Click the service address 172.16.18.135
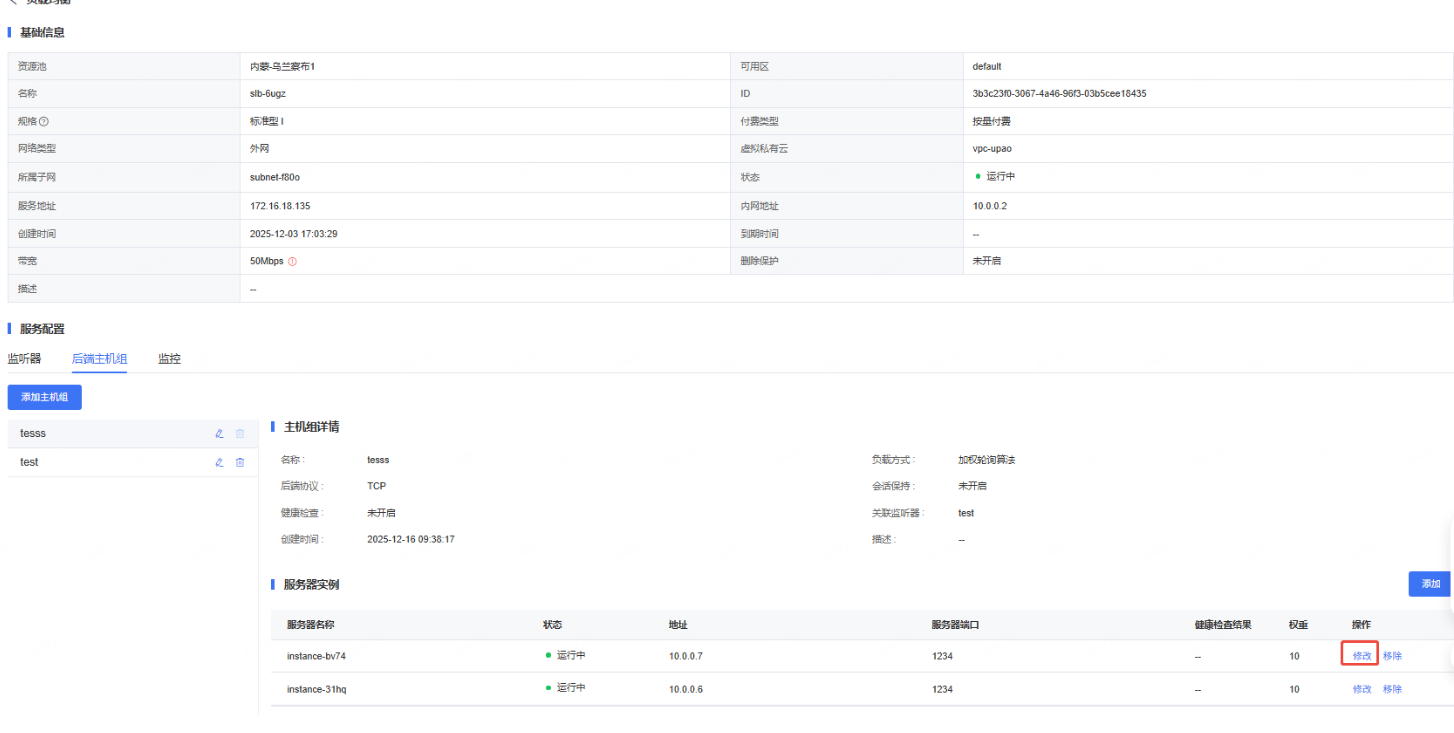 click(280, 206)
